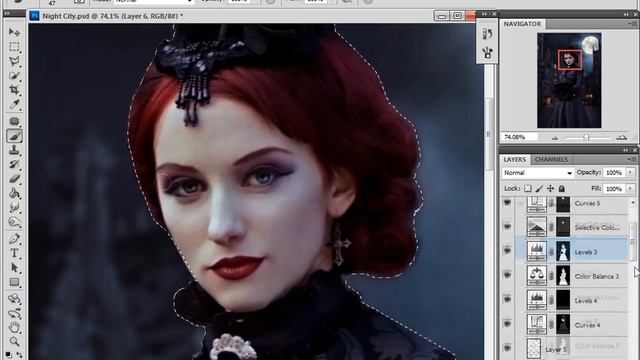Select the Quick Selection tool
The height and width of the screenshot is (360, 640).
(14, 76)
